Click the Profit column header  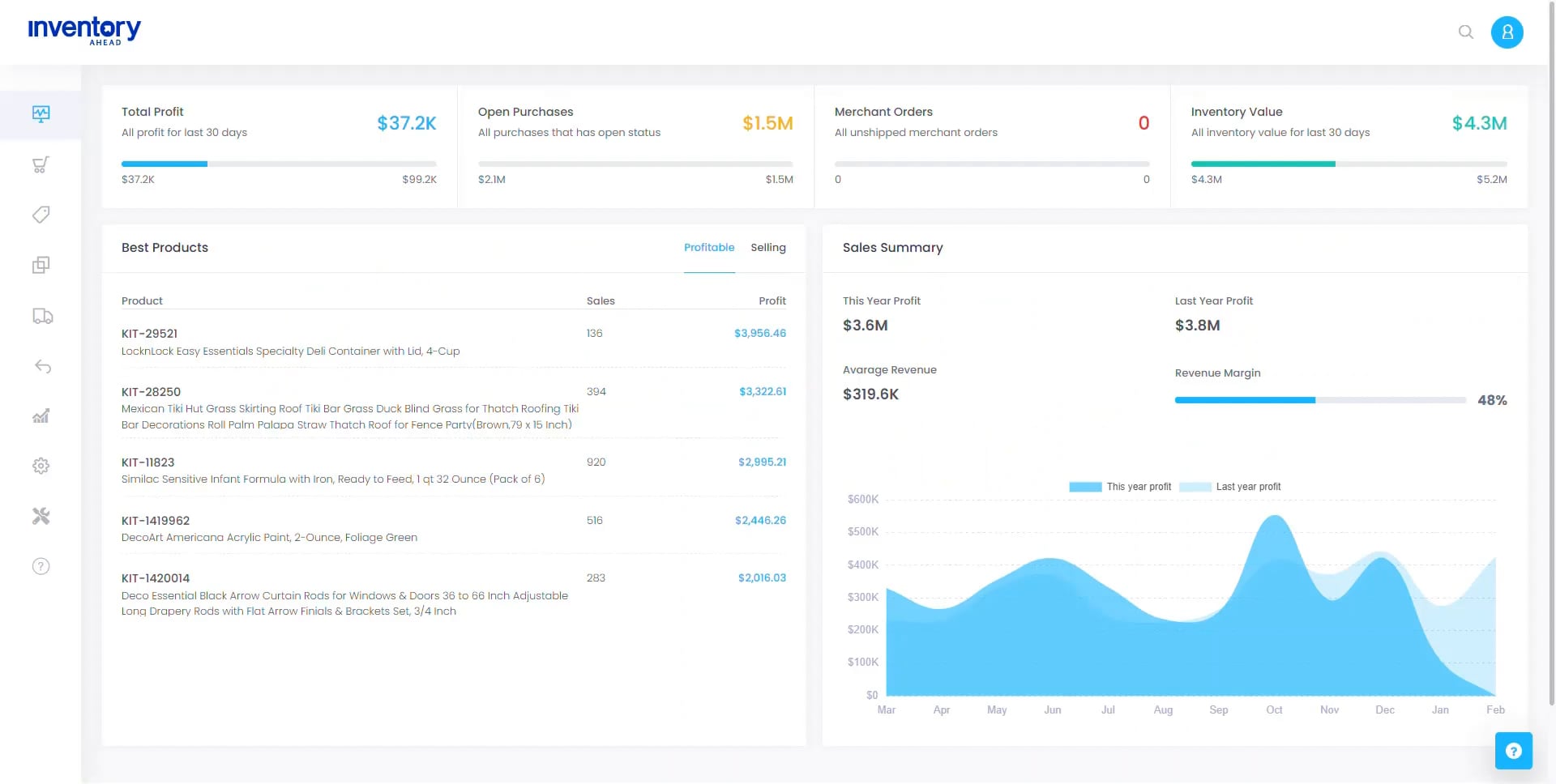coord(772,301)
